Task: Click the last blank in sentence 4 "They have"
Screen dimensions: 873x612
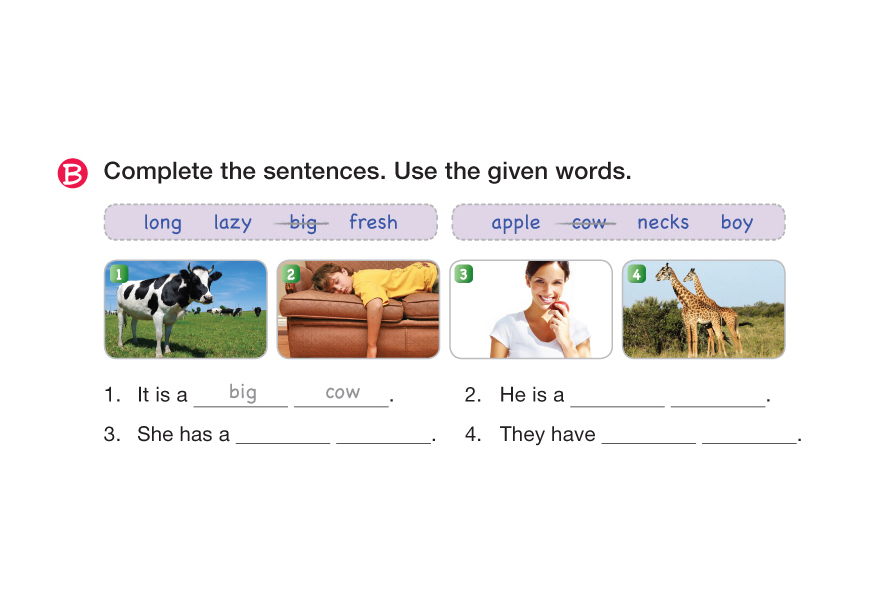Action: click(749, 435)
